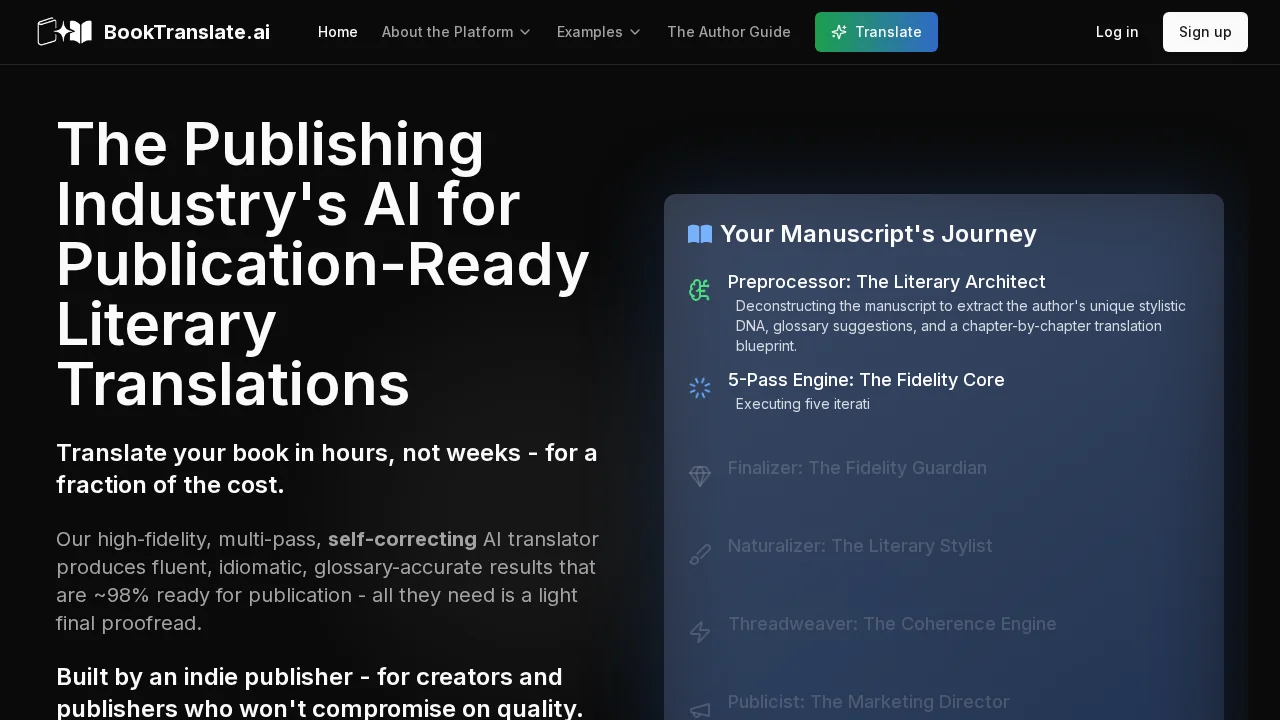Click the Naturalizer: The Literary Stylist step

860,546
